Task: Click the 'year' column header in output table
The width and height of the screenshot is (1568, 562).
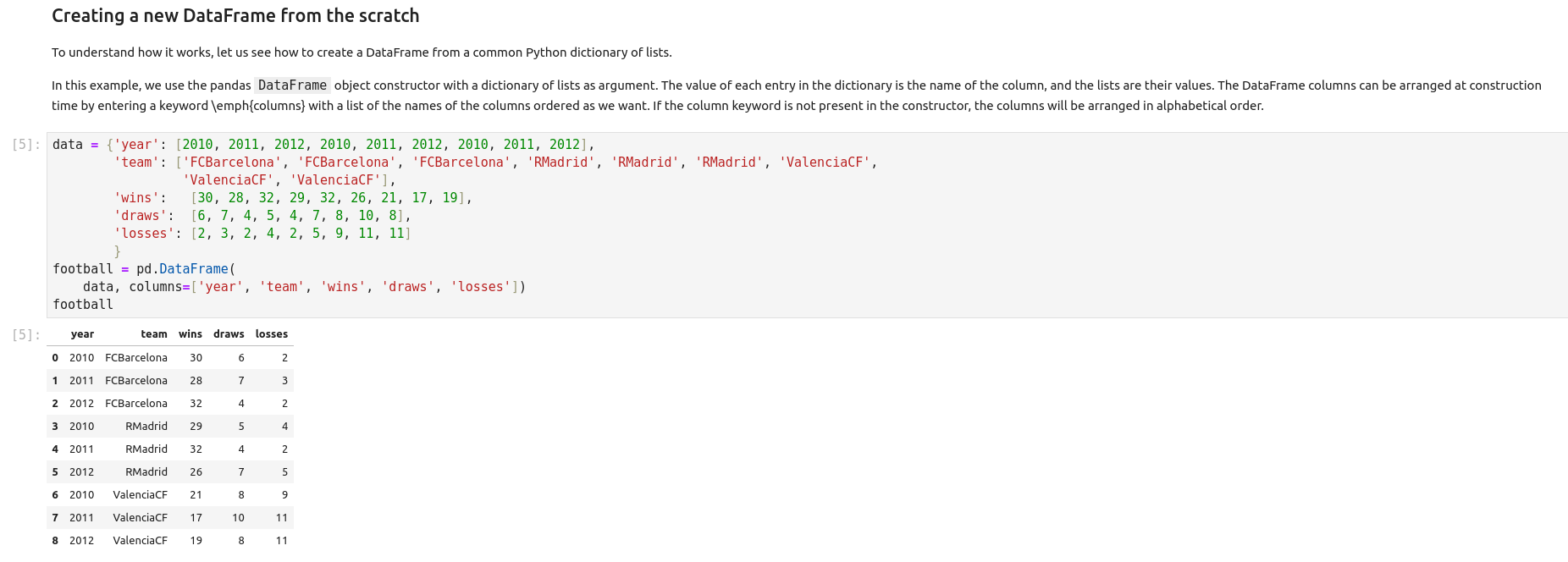Action: pyautogui.click(x=82, y=334)
